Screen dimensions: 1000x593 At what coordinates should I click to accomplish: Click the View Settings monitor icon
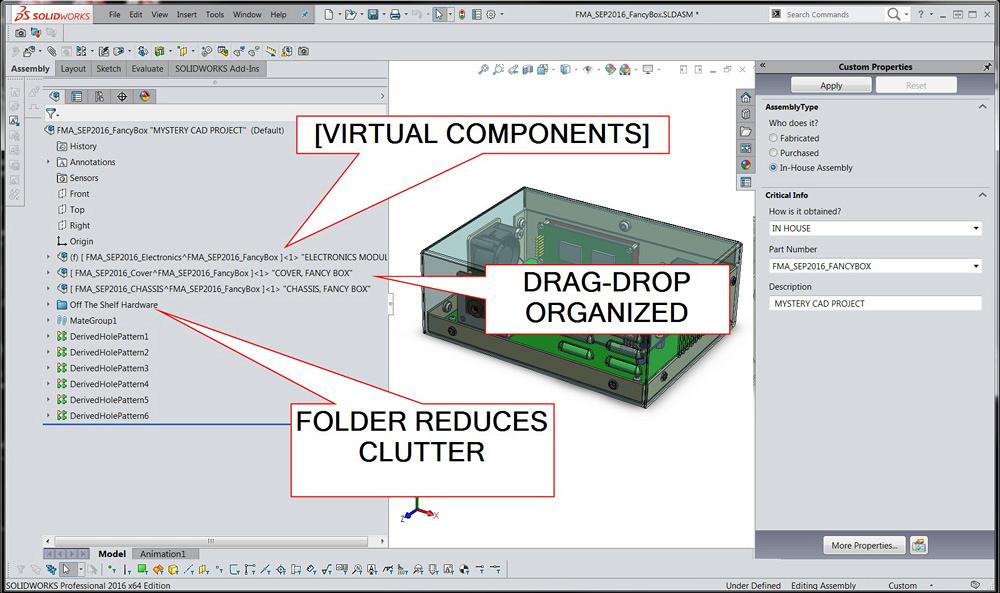click(648, 69)
